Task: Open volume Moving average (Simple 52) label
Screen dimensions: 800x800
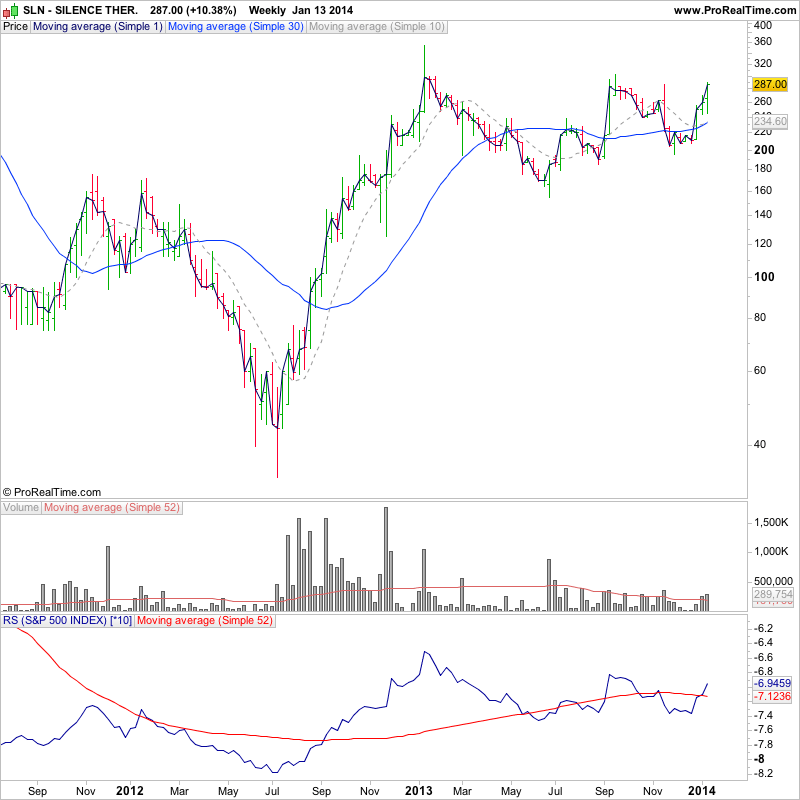Action: (x=112, y=508)
